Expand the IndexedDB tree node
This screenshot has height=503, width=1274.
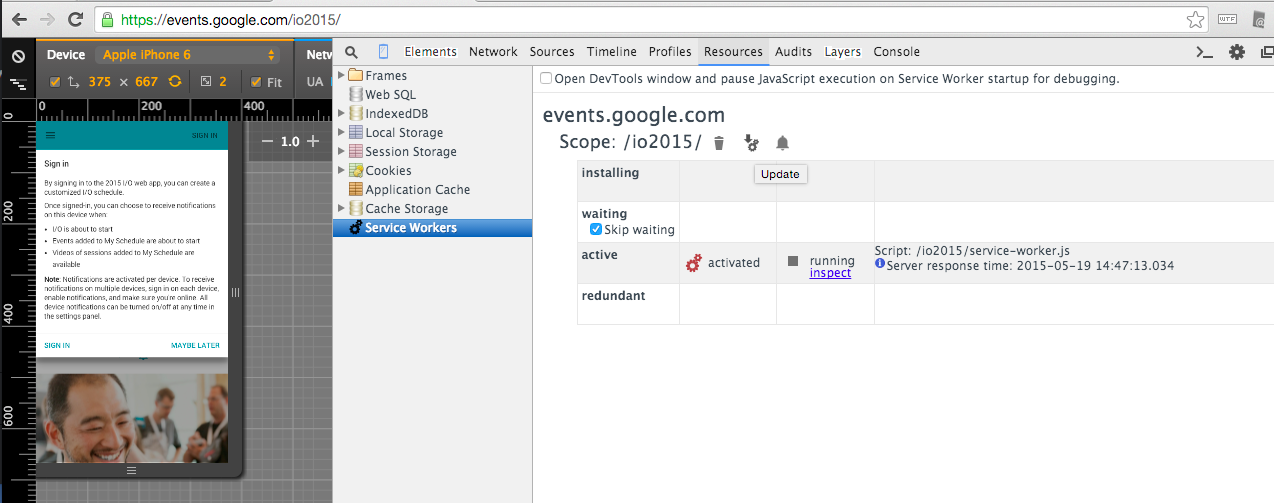click(x=341, y=113)
